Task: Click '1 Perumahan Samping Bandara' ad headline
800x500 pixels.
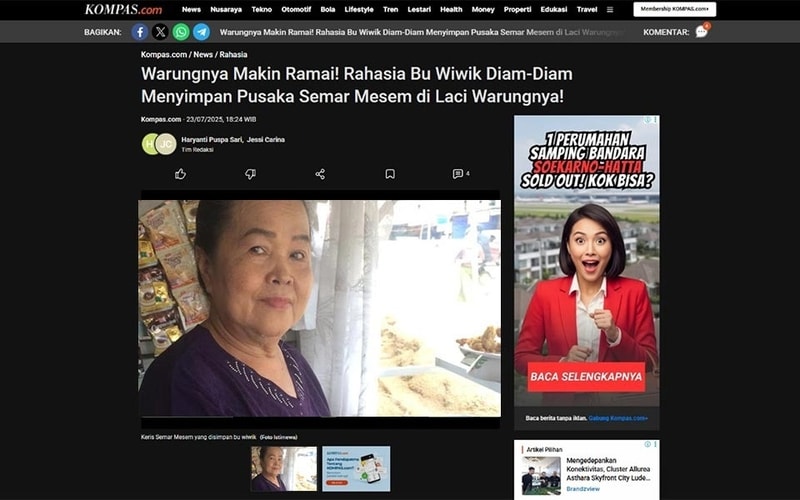Action: (587, 160)
